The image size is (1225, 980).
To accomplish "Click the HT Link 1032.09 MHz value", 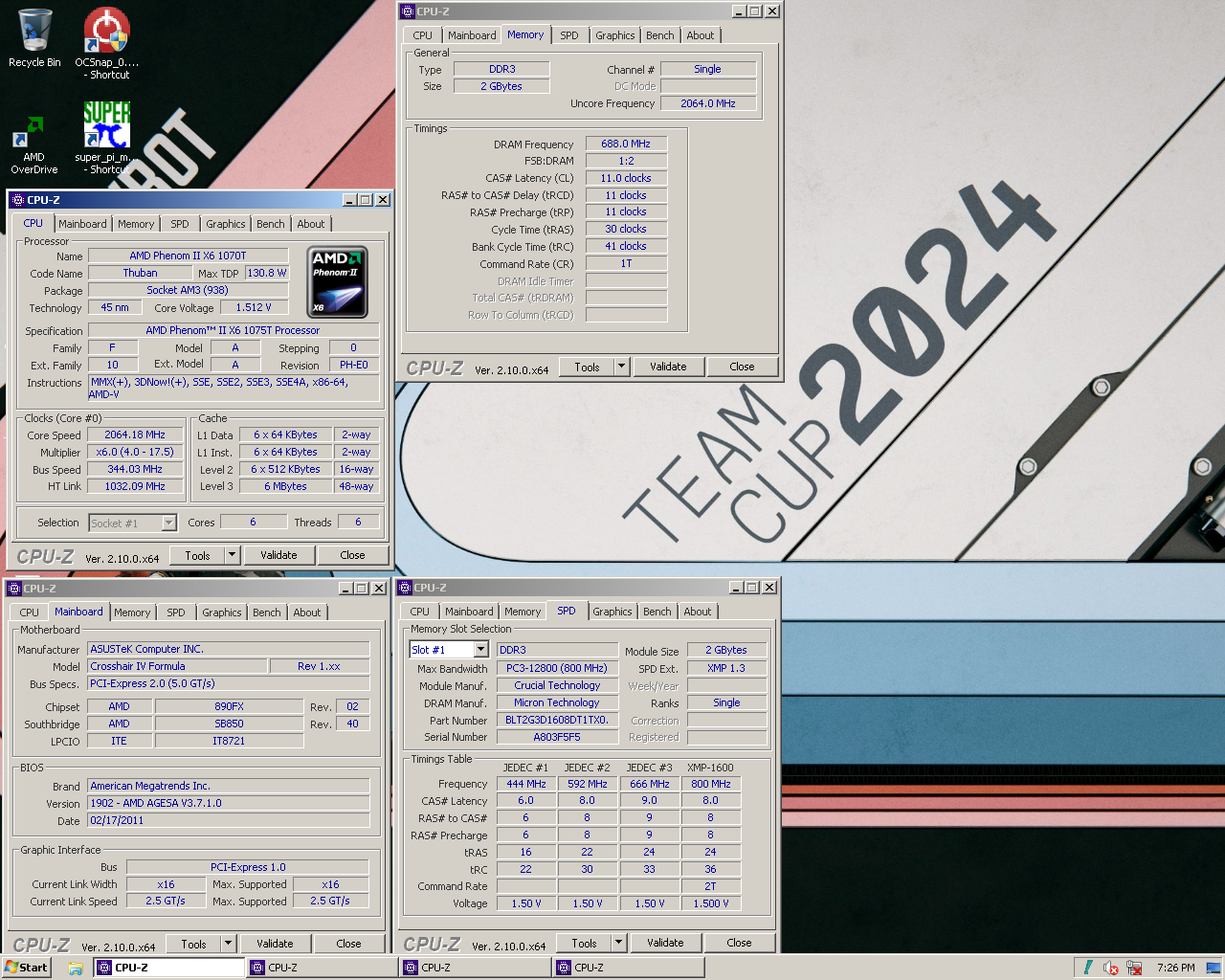I will [135, 486].
